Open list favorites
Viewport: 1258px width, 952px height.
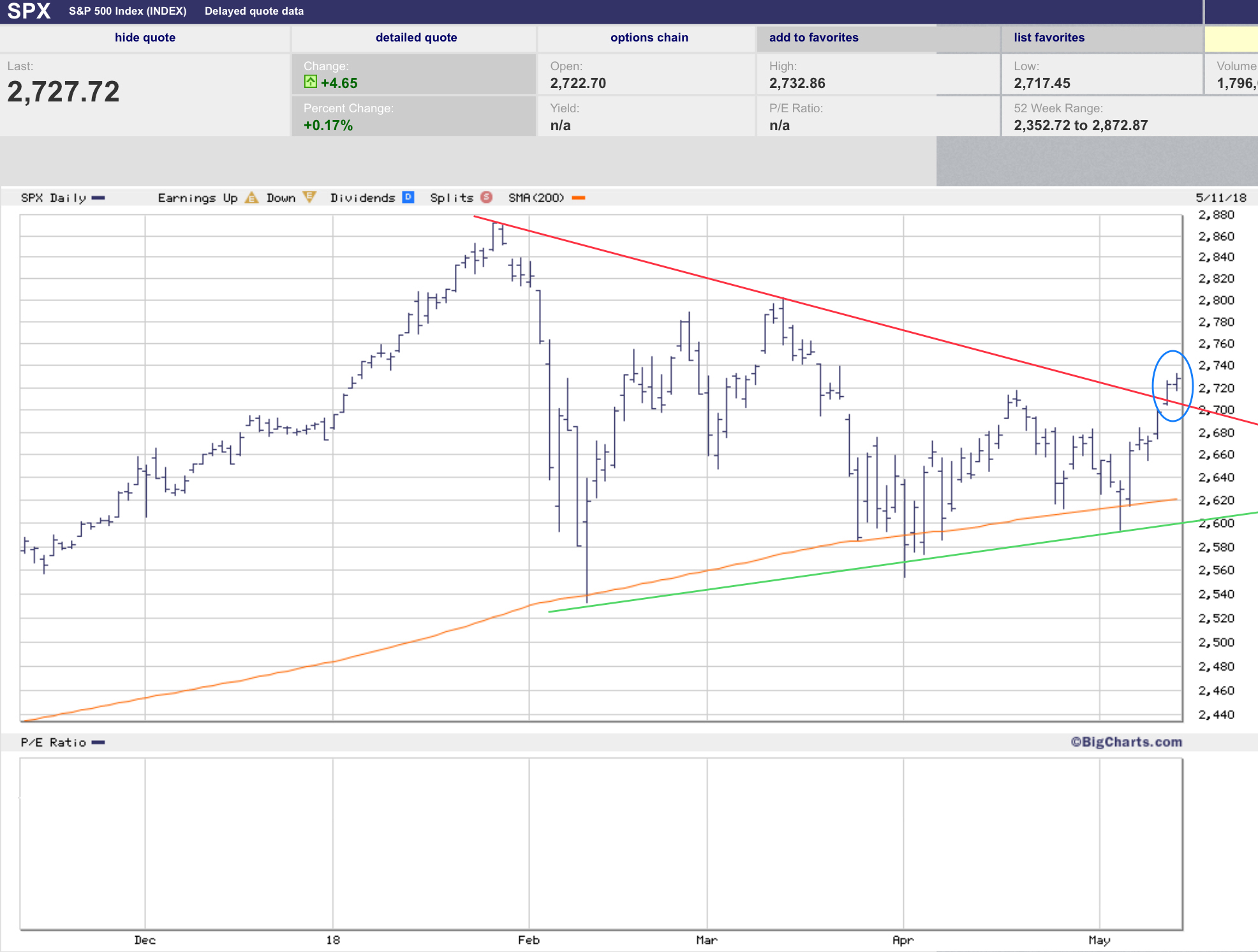pos(1049,38)
